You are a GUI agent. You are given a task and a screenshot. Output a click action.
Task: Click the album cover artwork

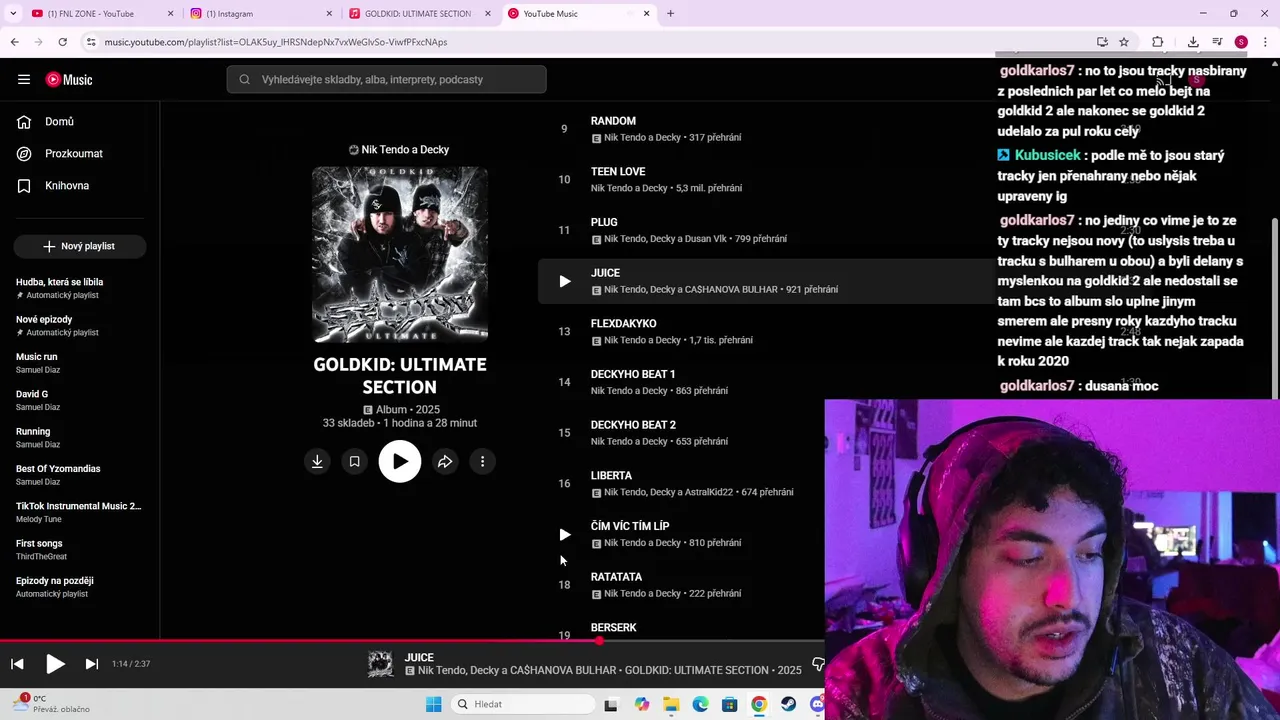[x=400, y=254]
